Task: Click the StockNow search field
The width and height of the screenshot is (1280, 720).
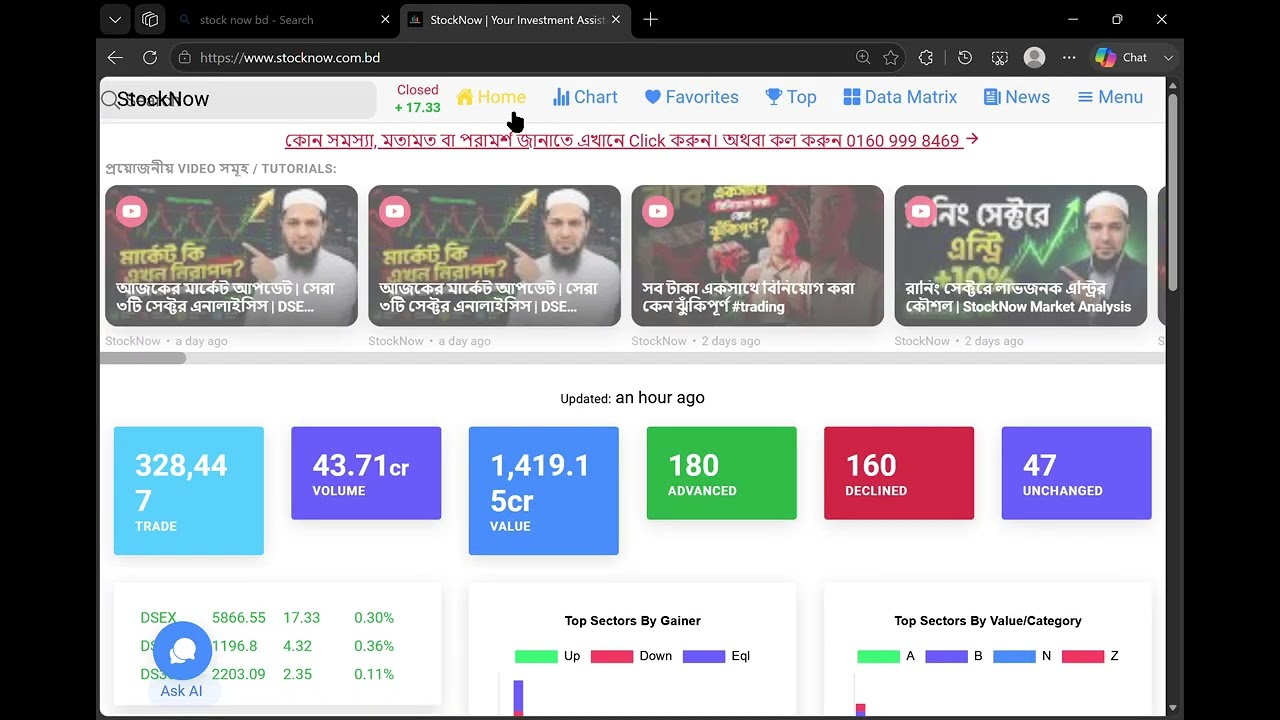Action: [238, 99]
